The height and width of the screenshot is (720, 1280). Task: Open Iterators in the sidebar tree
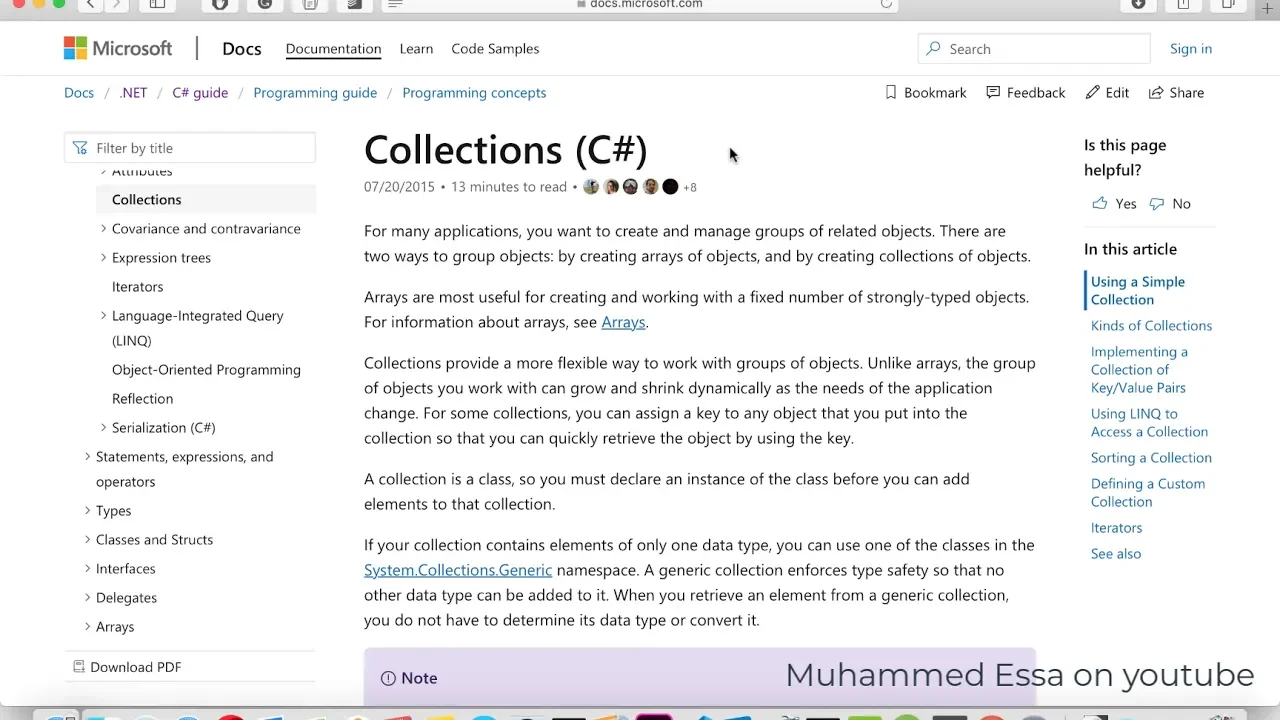coord(137,286)
